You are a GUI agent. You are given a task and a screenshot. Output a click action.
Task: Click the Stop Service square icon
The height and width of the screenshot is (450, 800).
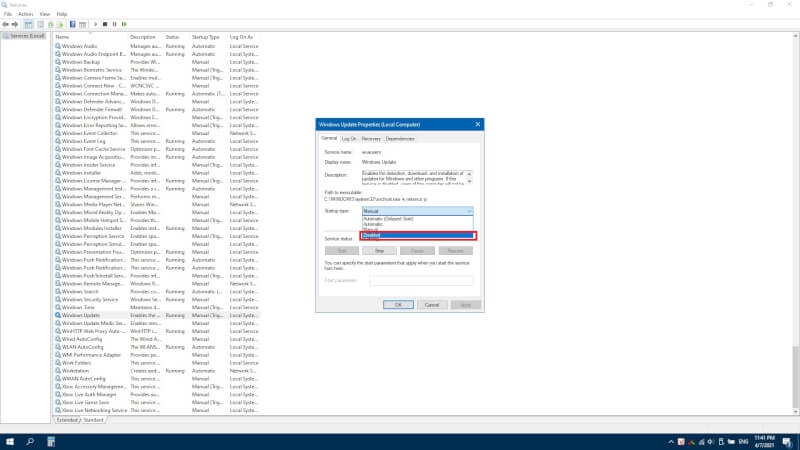pyautogui.click(x=105, y=24)
